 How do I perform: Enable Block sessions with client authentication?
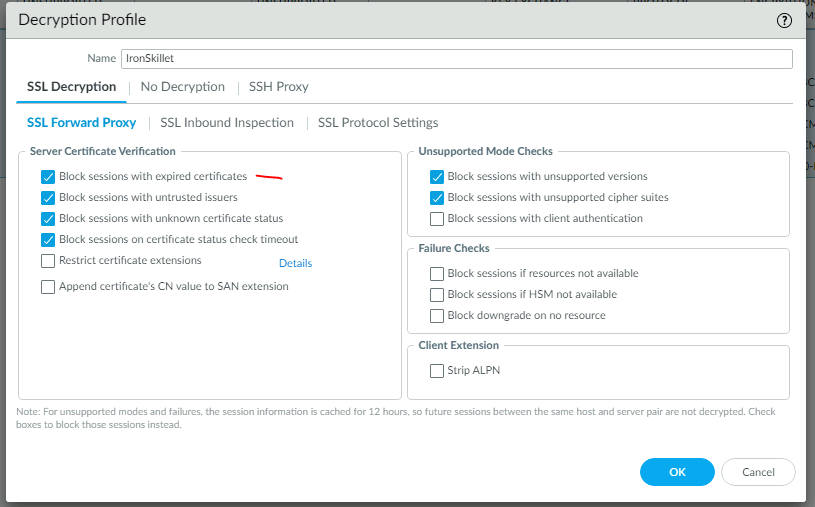437,219
